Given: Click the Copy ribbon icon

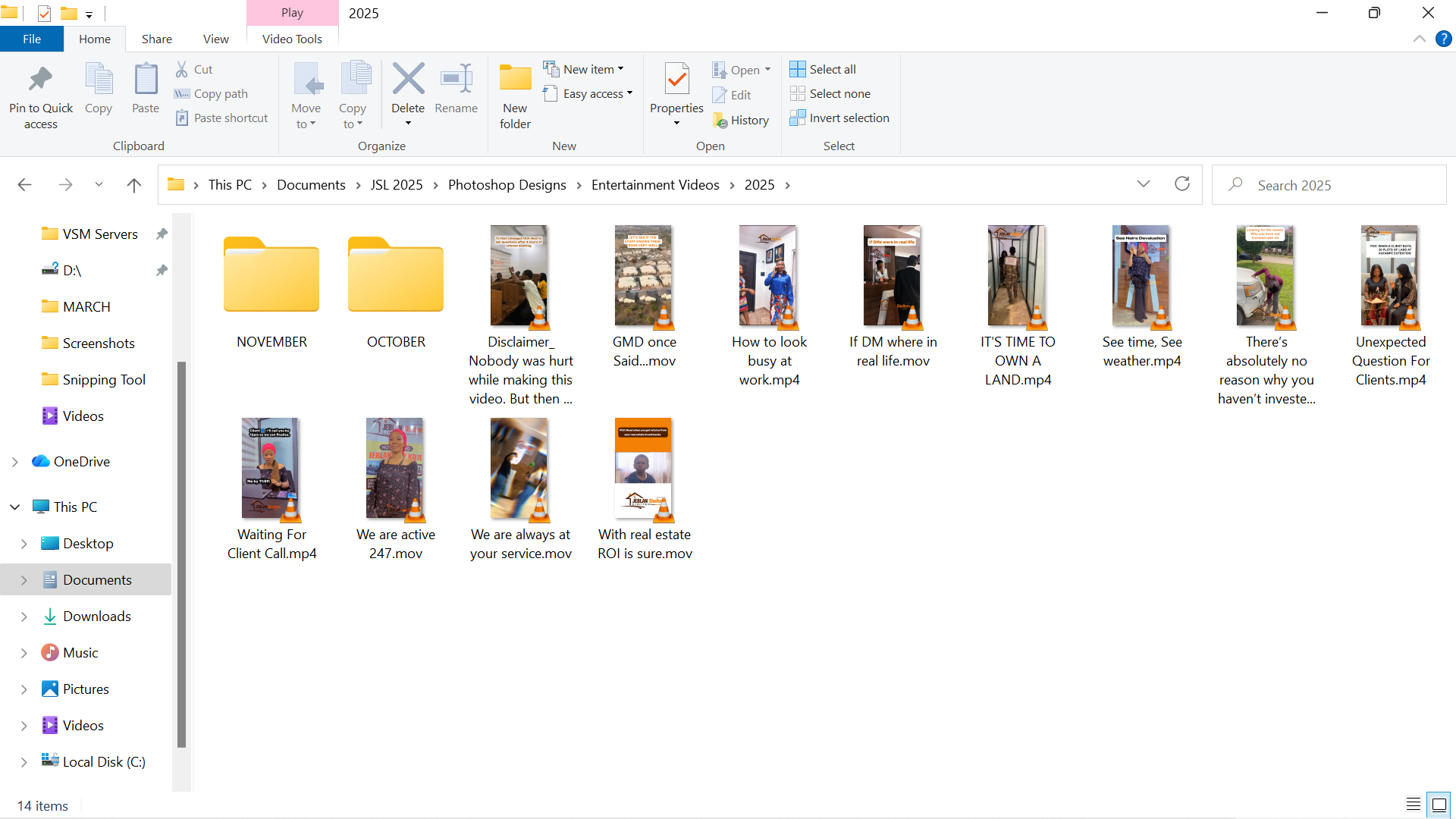Looking at the screenshot, I should (x=99, y=79).
